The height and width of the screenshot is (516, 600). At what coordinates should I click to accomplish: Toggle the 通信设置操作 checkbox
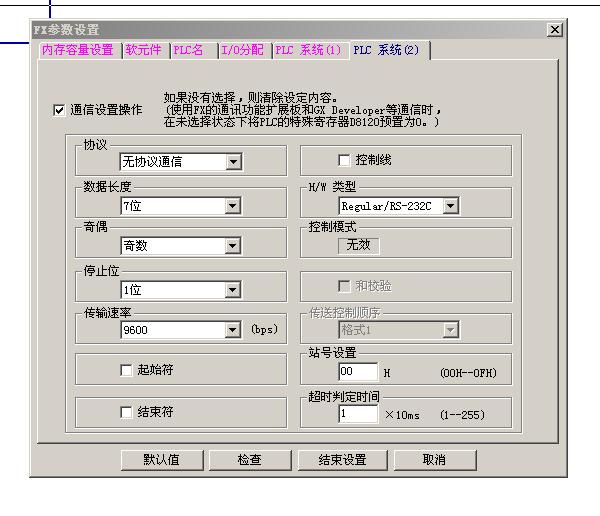pos(59,110)
